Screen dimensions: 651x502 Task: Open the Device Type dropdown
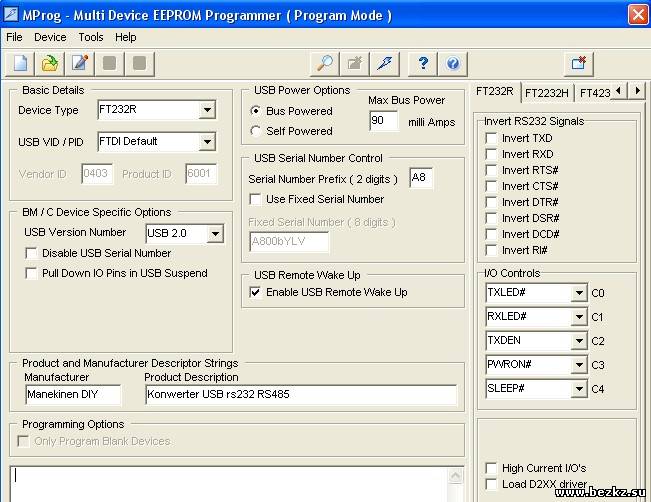(x=207, y=110)
